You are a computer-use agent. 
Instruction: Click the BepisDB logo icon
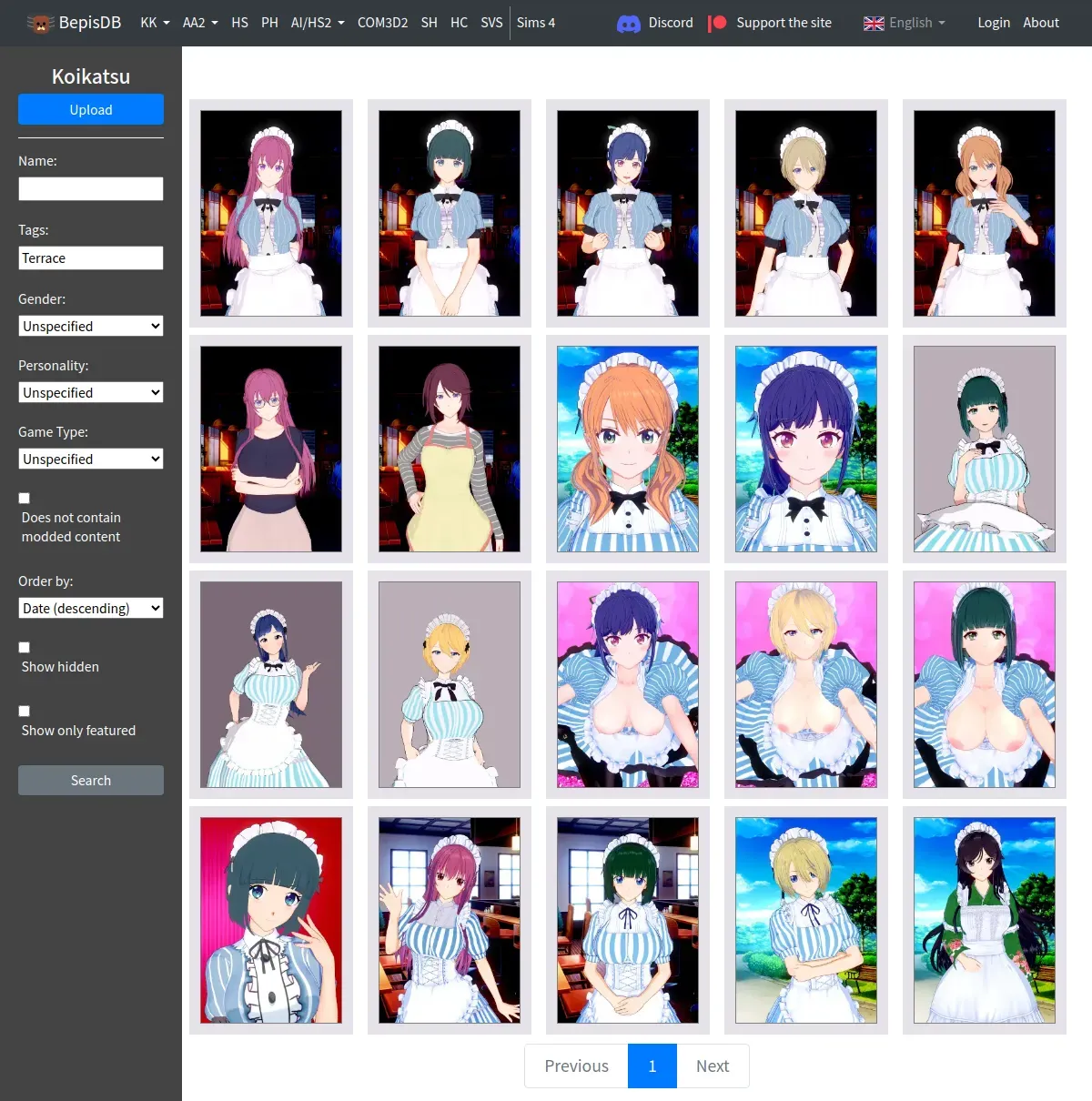pyautogui.click(x=40, y=23)
